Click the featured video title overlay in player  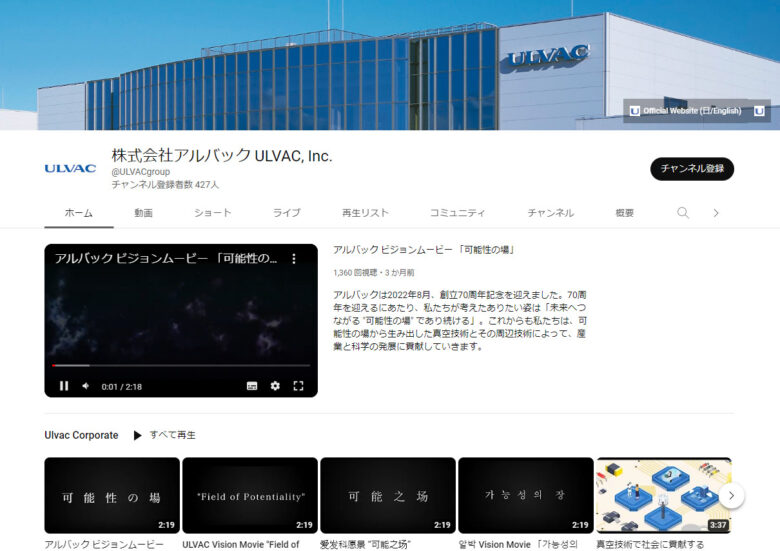pyautogui.click(x=166, y=259)
